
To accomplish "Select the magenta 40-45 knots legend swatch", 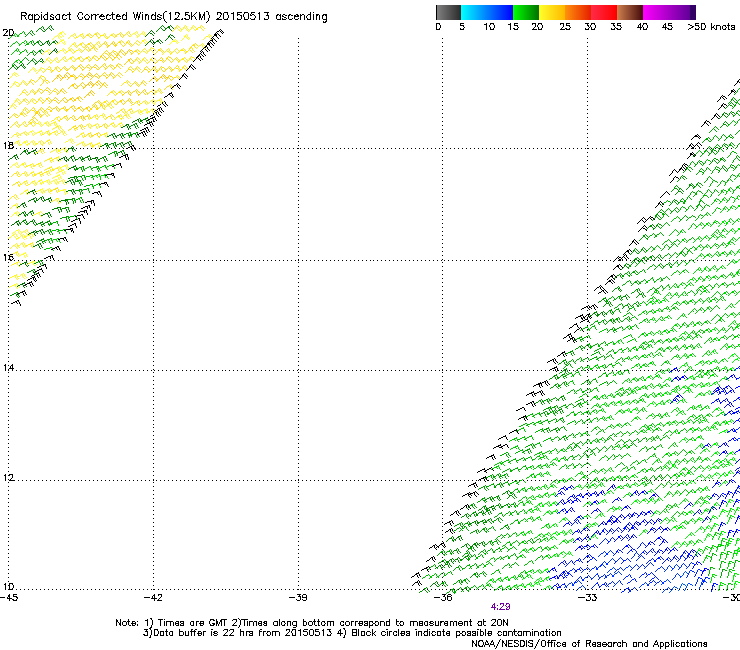I will [x=656, y=12].
